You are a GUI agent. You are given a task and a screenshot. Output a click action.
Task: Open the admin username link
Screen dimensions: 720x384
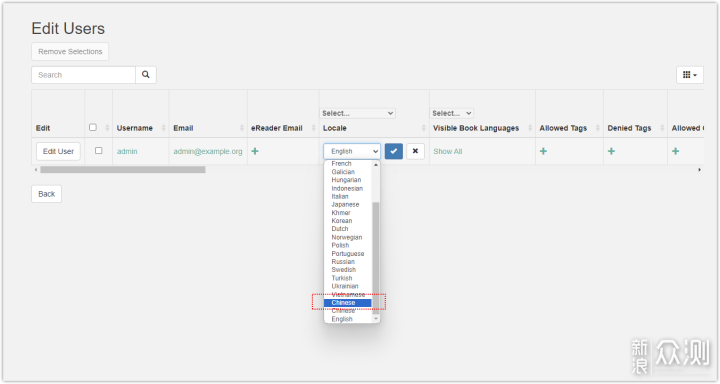tap(127, 151)
